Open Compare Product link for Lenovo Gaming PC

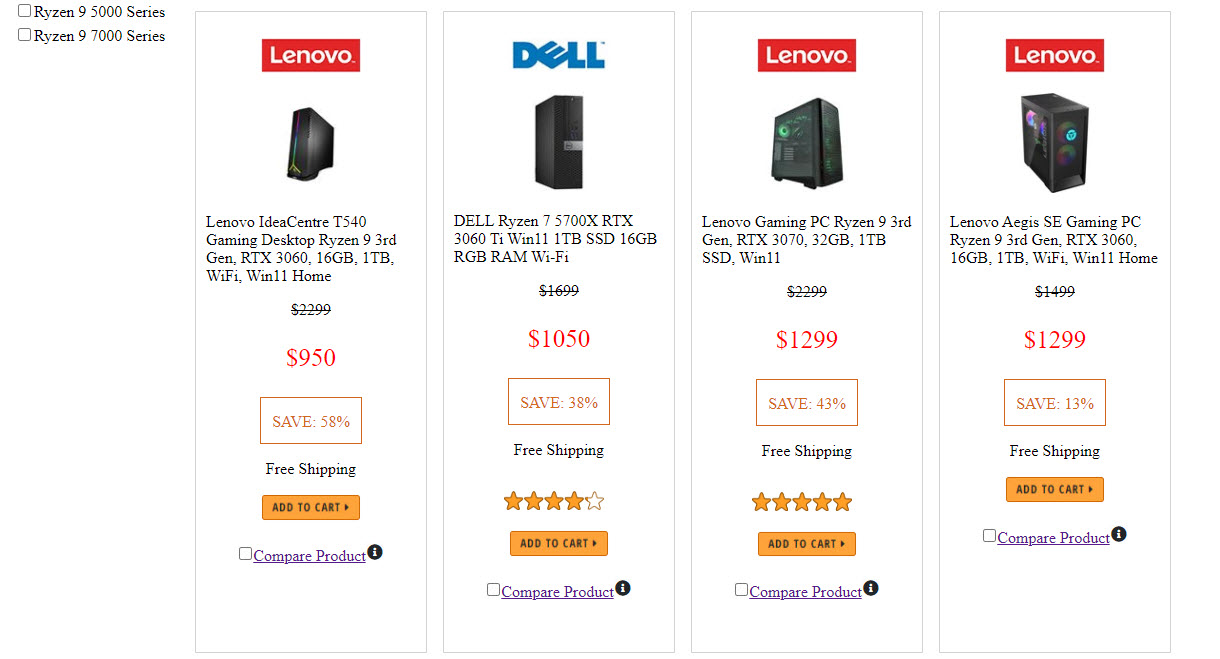coord(805,592)
